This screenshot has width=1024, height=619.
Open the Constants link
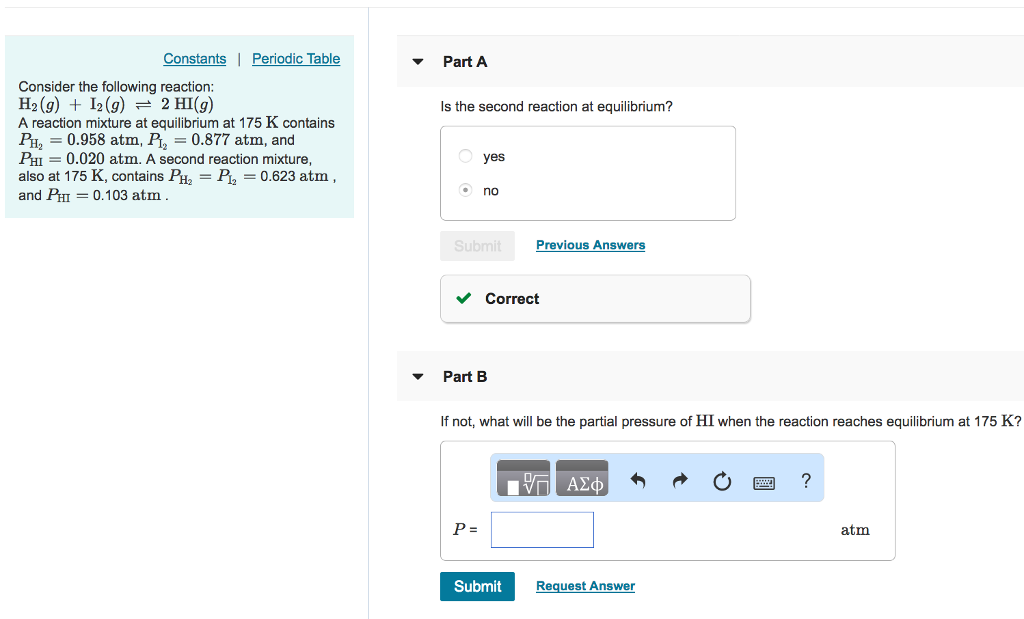(x=195, y=59)
